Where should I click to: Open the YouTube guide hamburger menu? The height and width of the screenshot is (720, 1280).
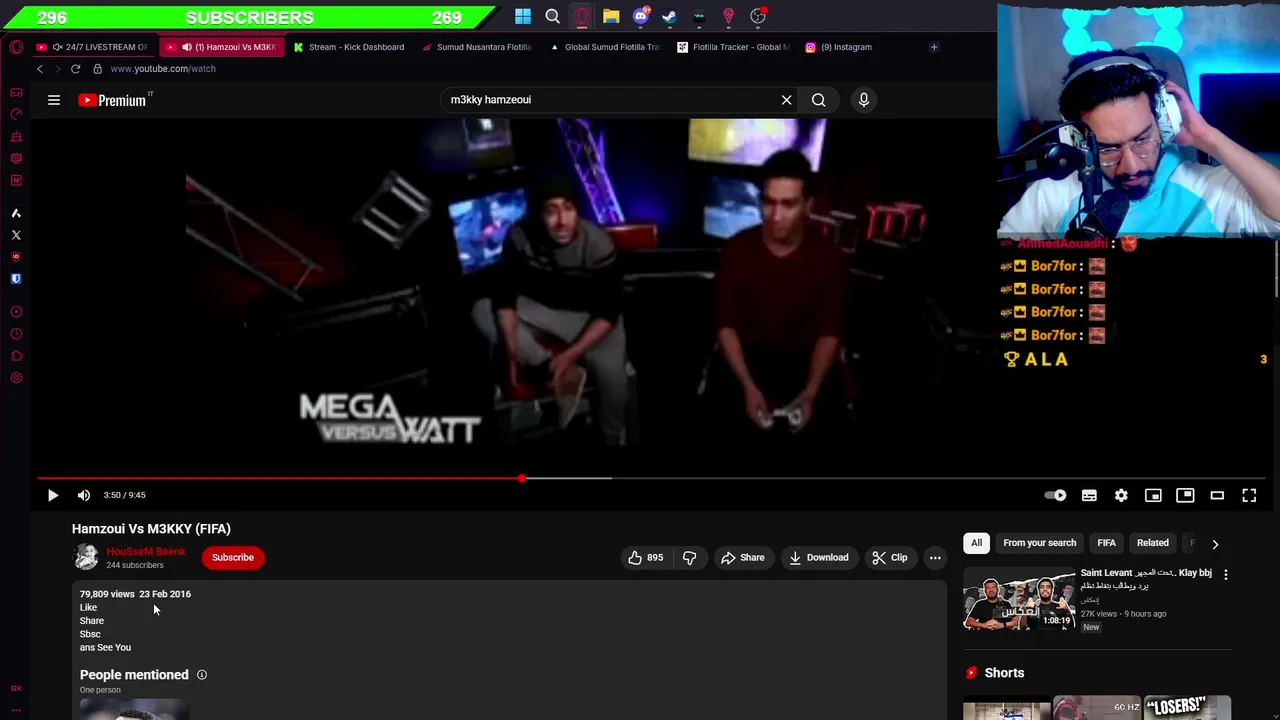pyautogui.click(x=54, y=100)
